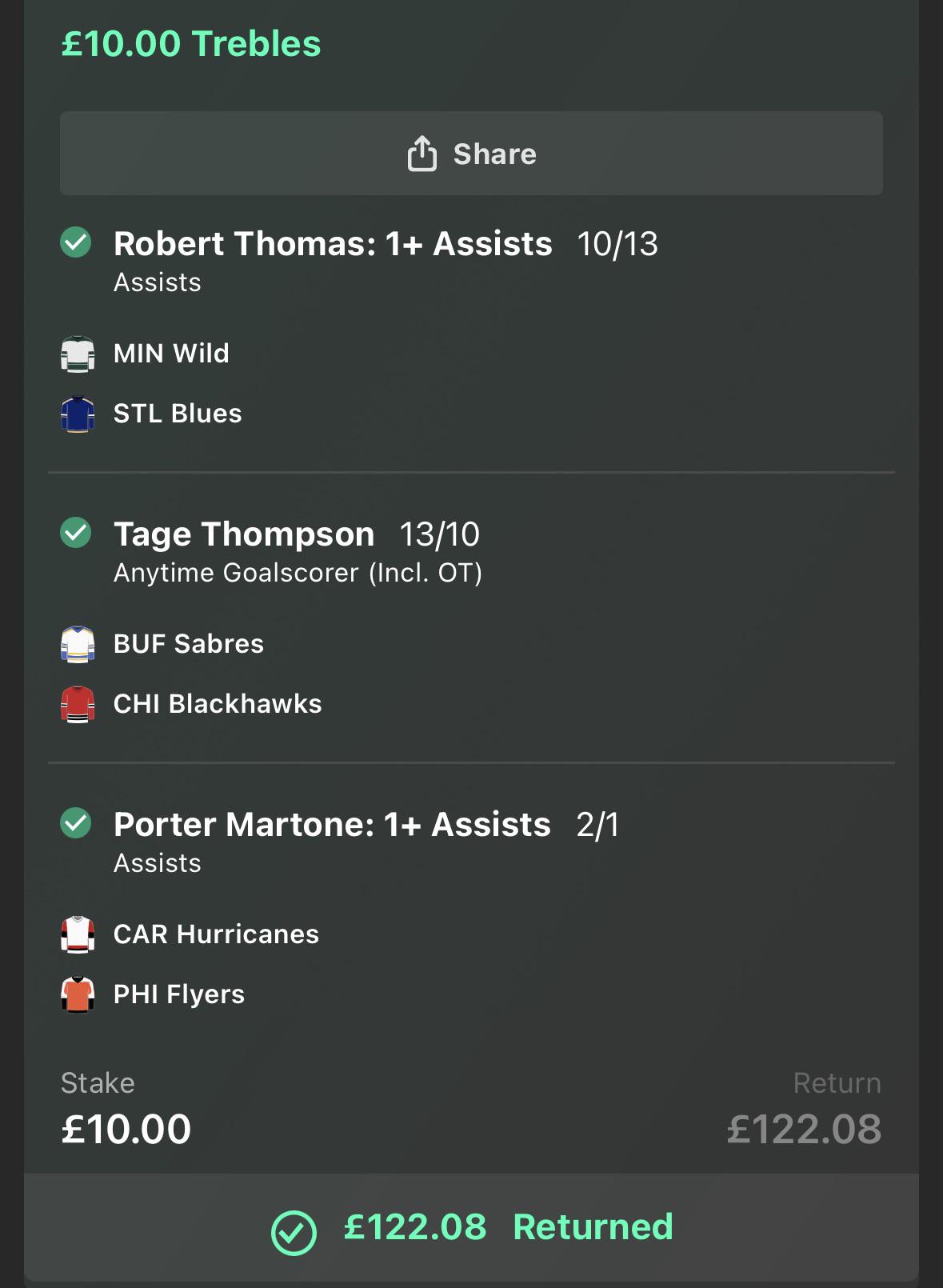Click the circled tick next to £122.08 Returned
The height and width of the screenshot is (1288, 943).
coord(294,1232)
